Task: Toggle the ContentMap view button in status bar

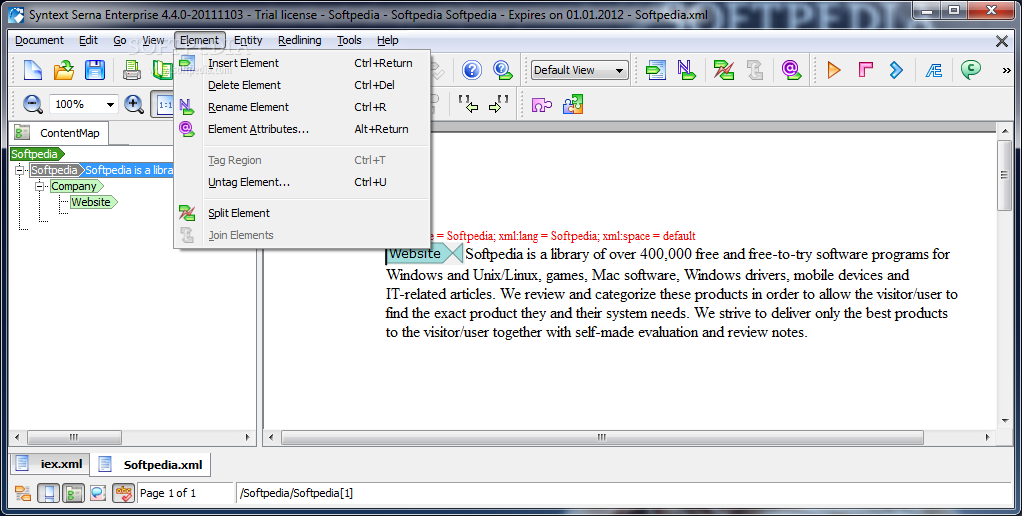Action: pos(74,493)
